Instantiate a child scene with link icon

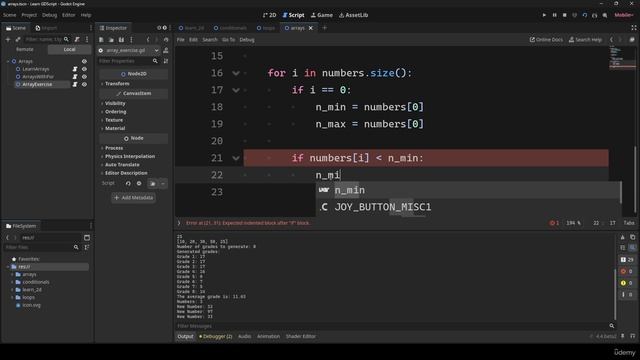click(18, 39)
